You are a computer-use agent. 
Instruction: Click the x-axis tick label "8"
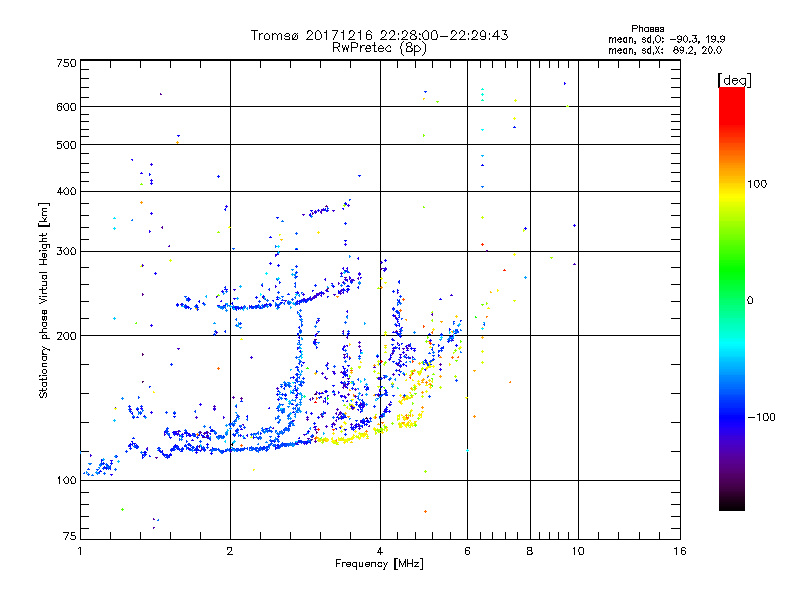click(x=530, y=551)
